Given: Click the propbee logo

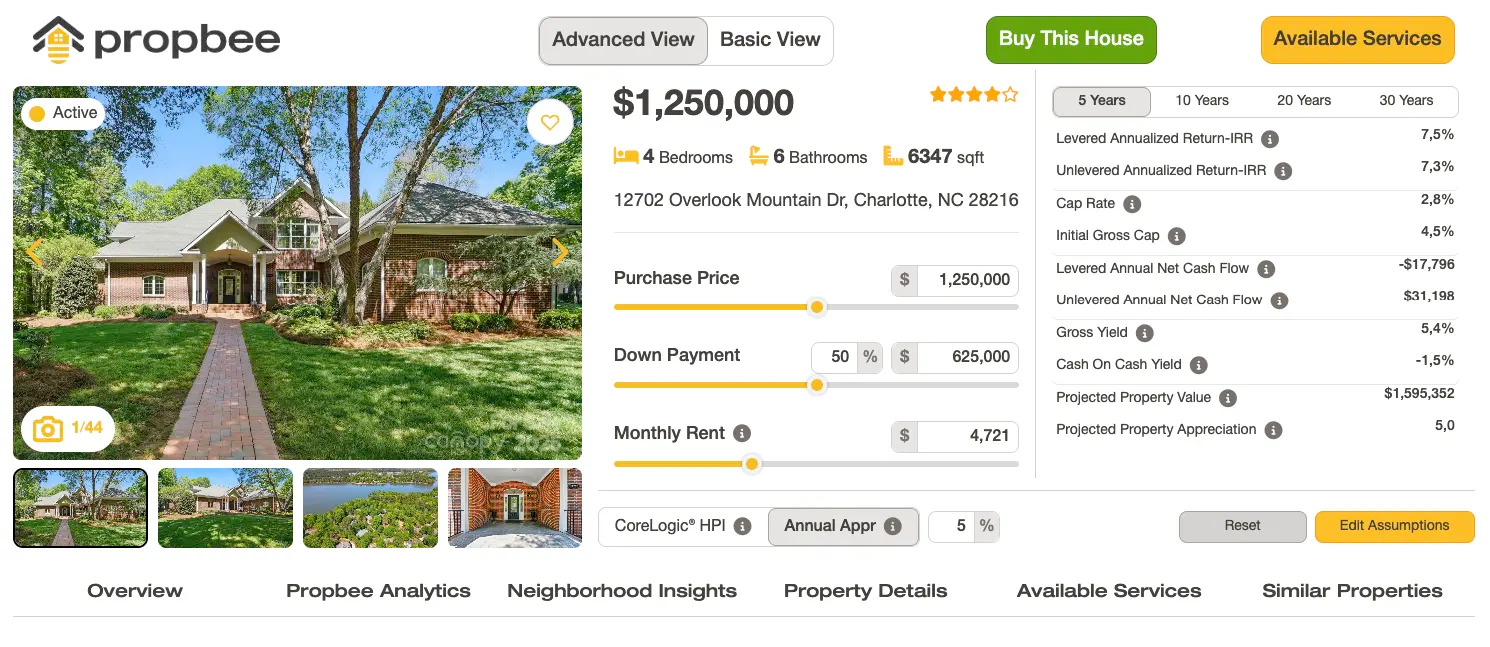Looking at the screenshot, I should (156, 40).
